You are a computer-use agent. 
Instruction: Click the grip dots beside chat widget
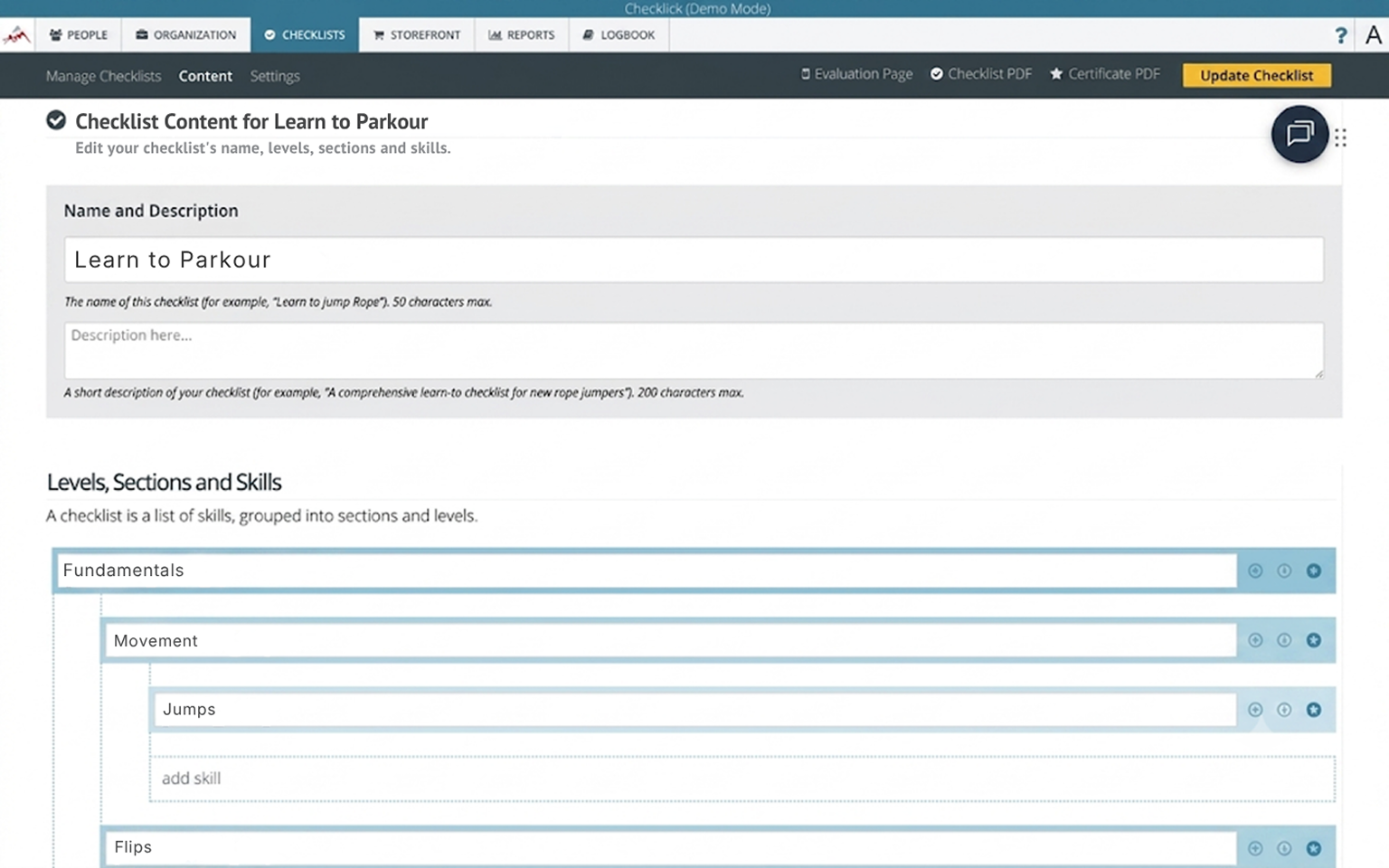(1340, 137)
